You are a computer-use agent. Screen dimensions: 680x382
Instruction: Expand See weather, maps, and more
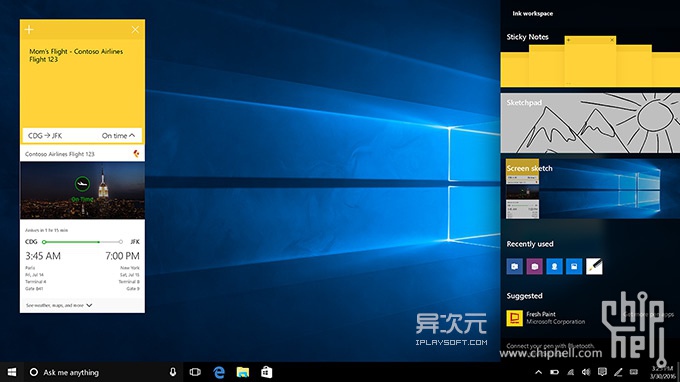coord(59,305)
